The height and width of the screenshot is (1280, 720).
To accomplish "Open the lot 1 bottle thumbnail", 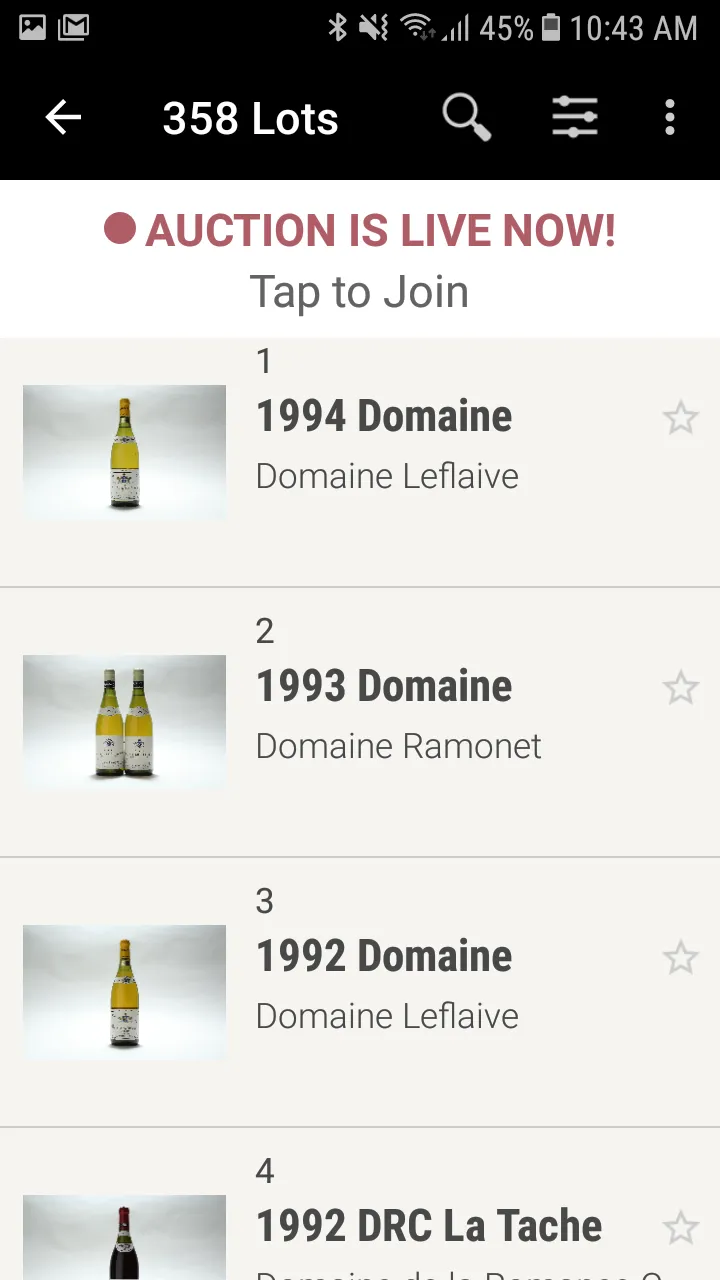I will pyautogui.click(x=124, y=452).
